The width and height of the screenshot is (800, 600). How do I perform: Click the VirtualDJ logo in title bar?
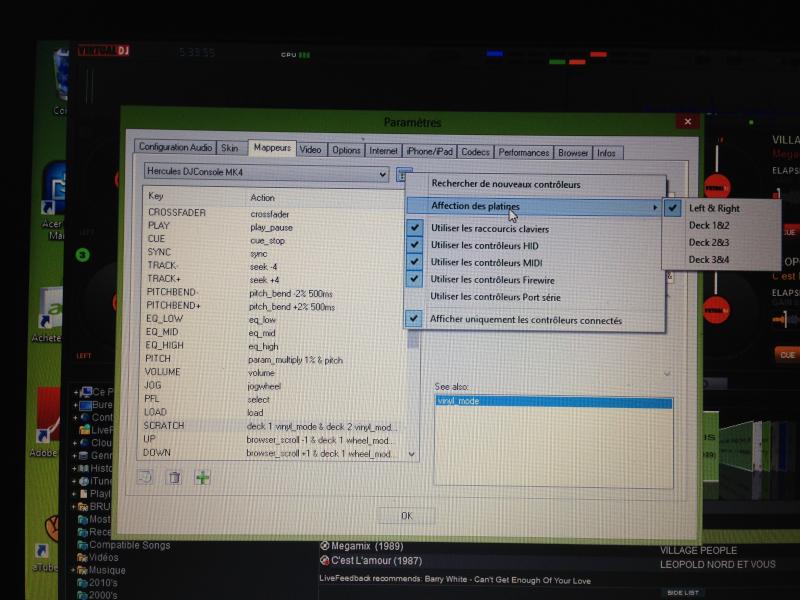click(106, 51)
